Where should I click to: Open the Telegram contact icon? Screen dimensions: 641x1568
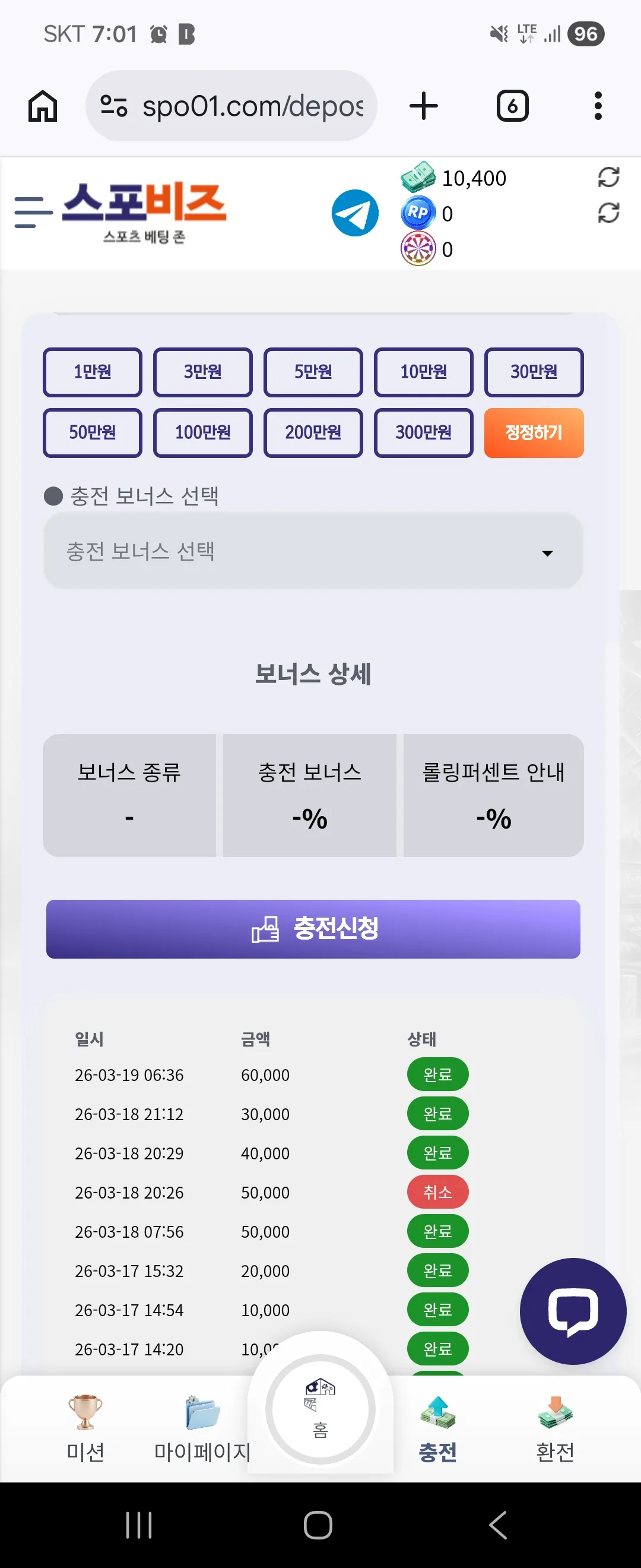(x=354, y=213)
